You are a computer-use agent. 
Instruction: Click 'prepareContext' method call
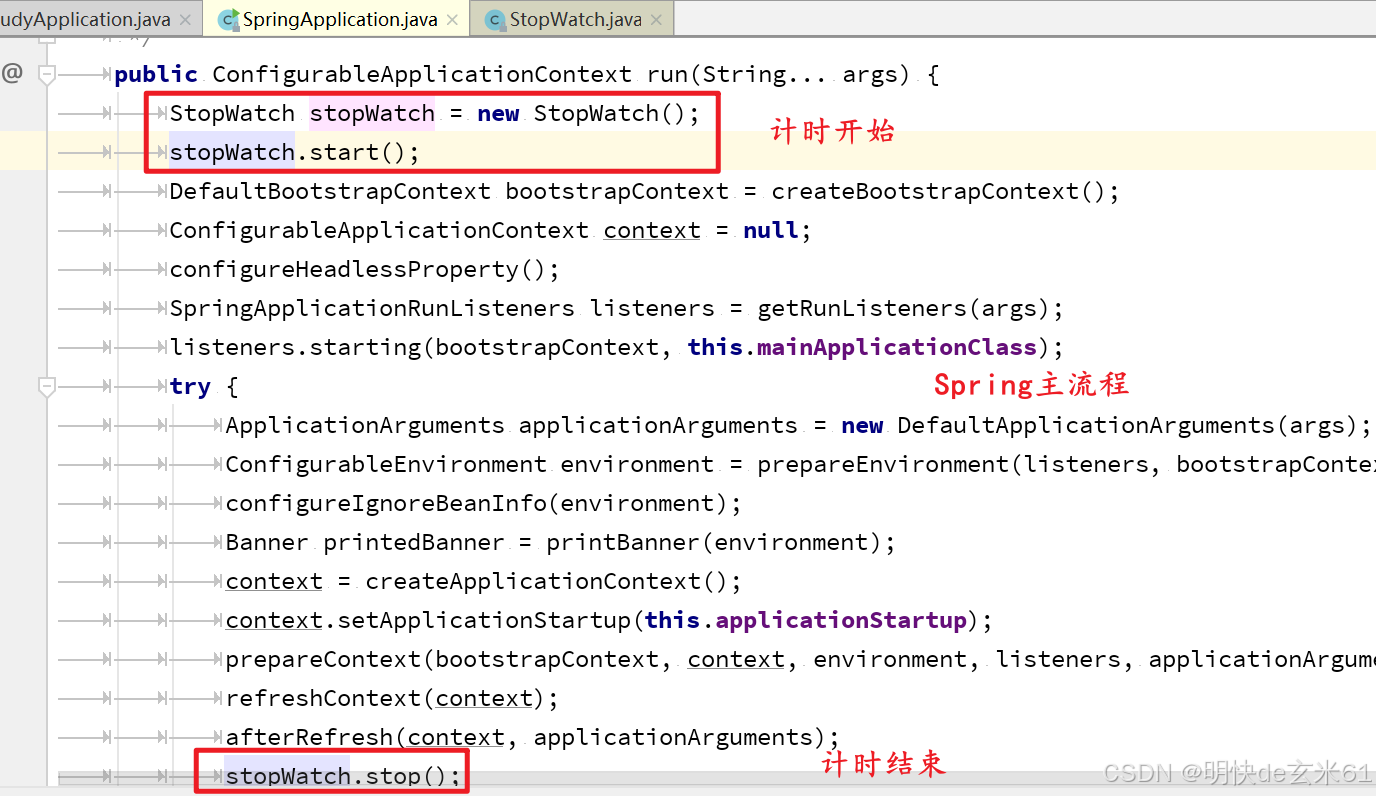(x=323, y=660)
